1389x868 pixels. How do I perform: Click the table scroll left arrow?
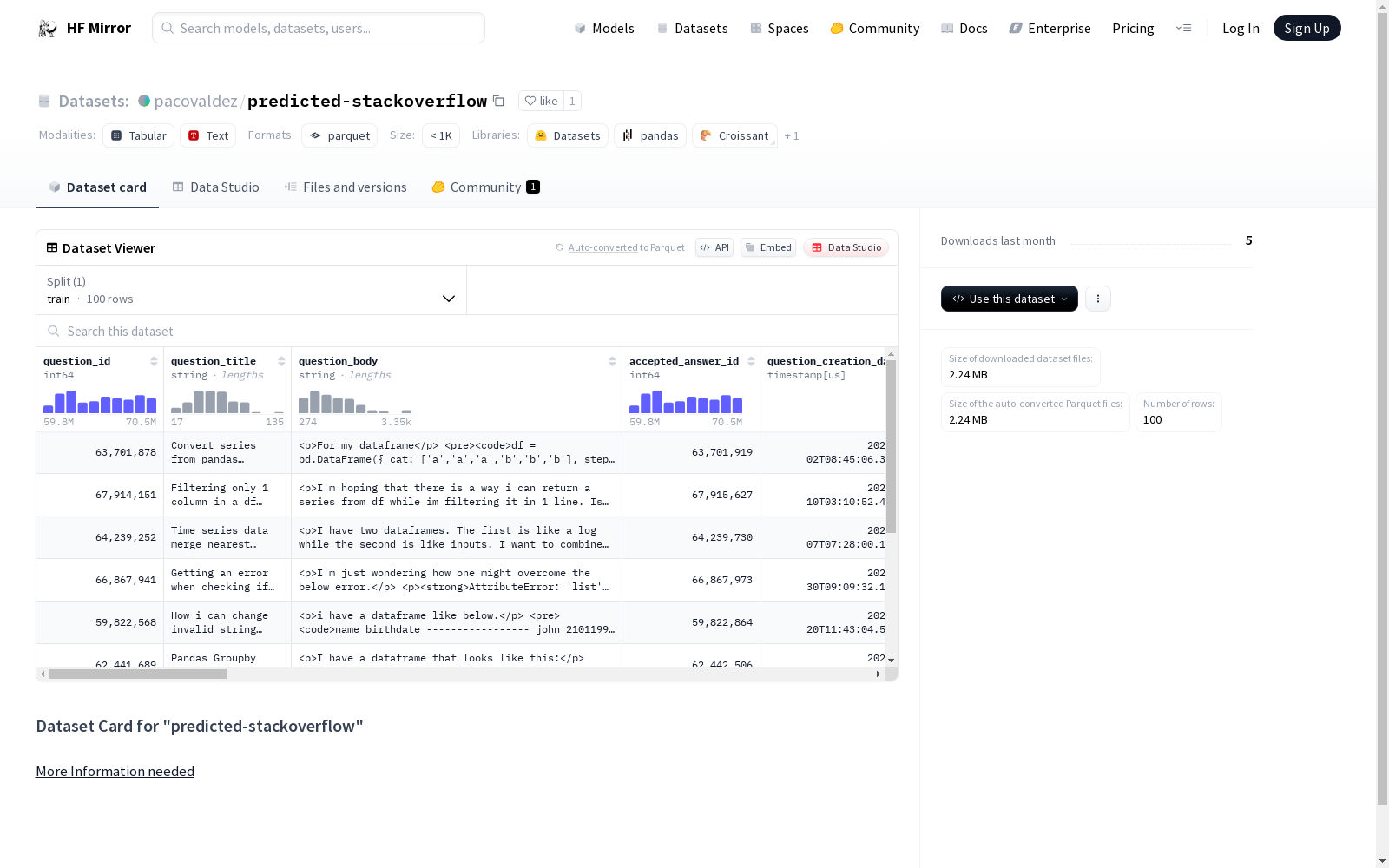click(43, 674)
